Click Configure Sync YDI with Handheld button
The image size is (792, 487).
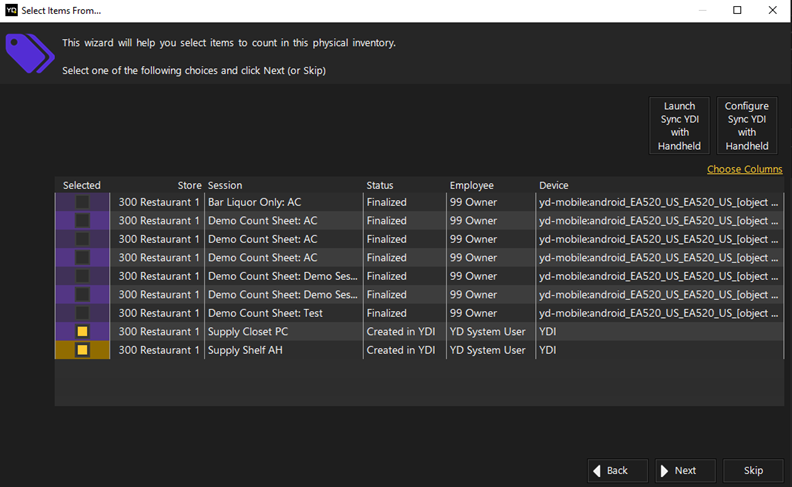pyautogui.click(x=747, y=126)
